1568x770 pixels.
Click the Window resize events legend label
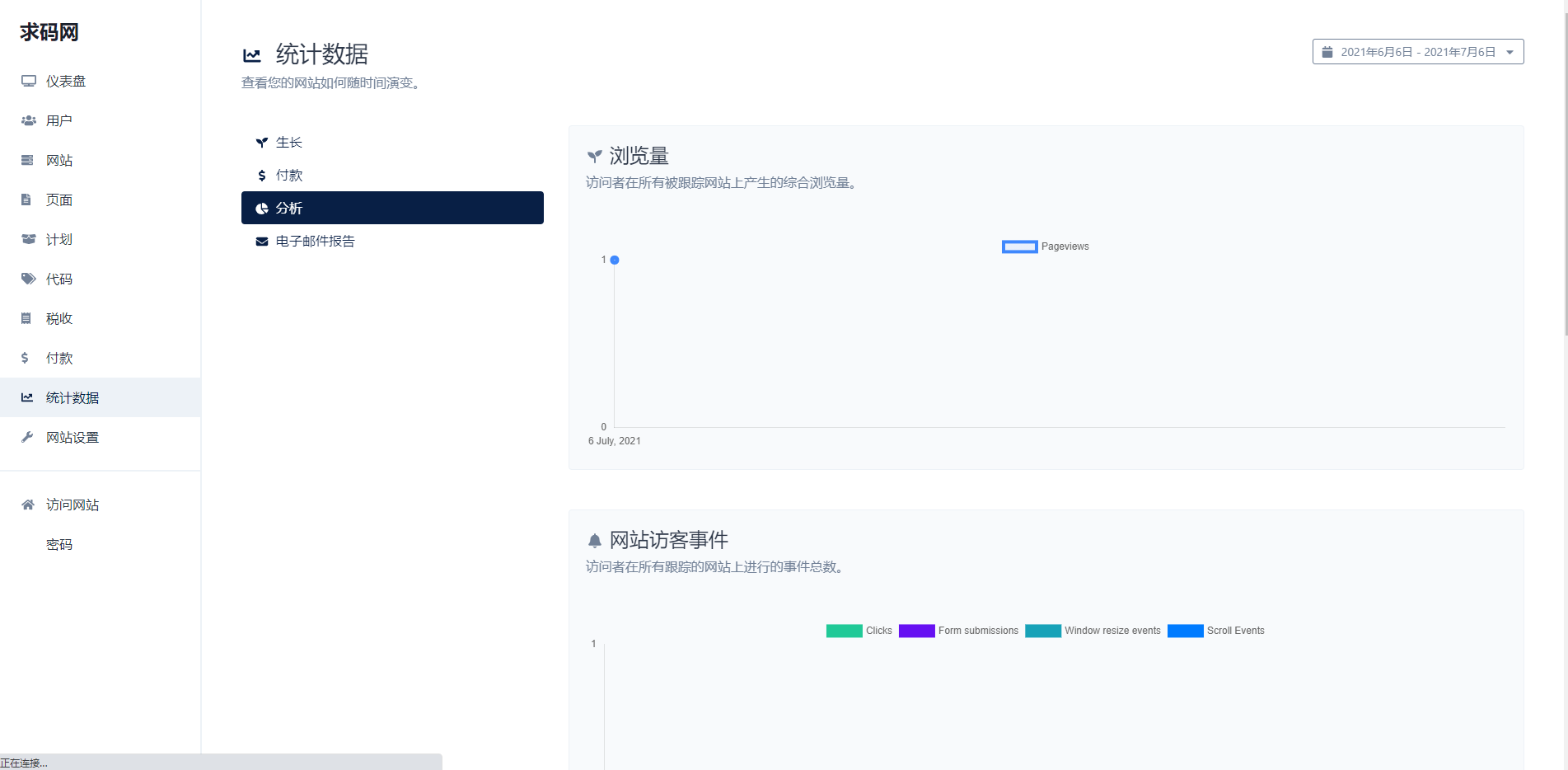coord(1112,631)
